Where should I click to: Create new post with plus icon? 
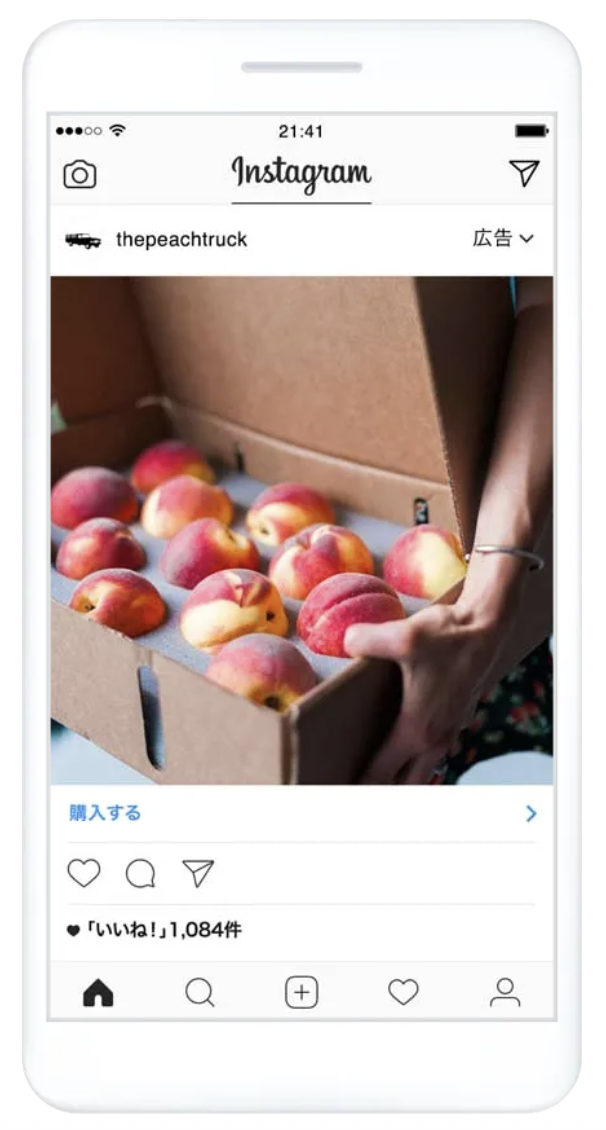(x=301, y=992)
